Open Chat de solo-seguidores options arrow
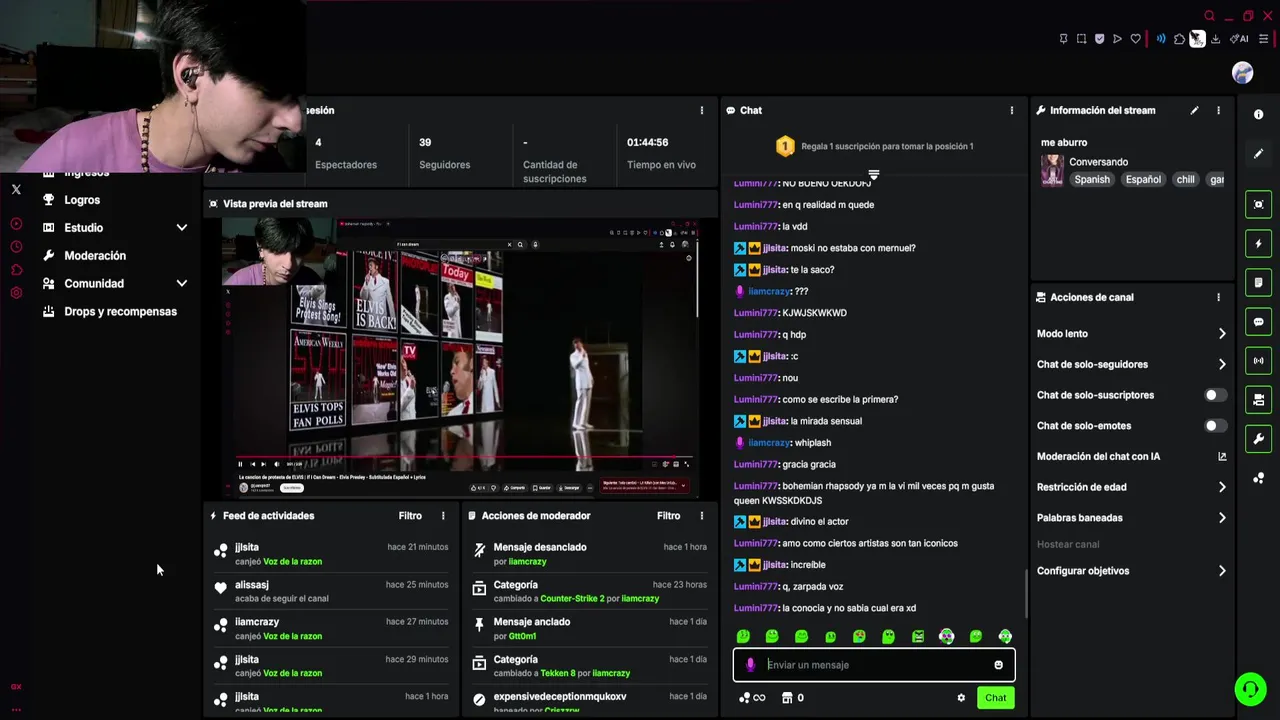This screenshot has height=720, width=1280. [x=1222, y=365]
